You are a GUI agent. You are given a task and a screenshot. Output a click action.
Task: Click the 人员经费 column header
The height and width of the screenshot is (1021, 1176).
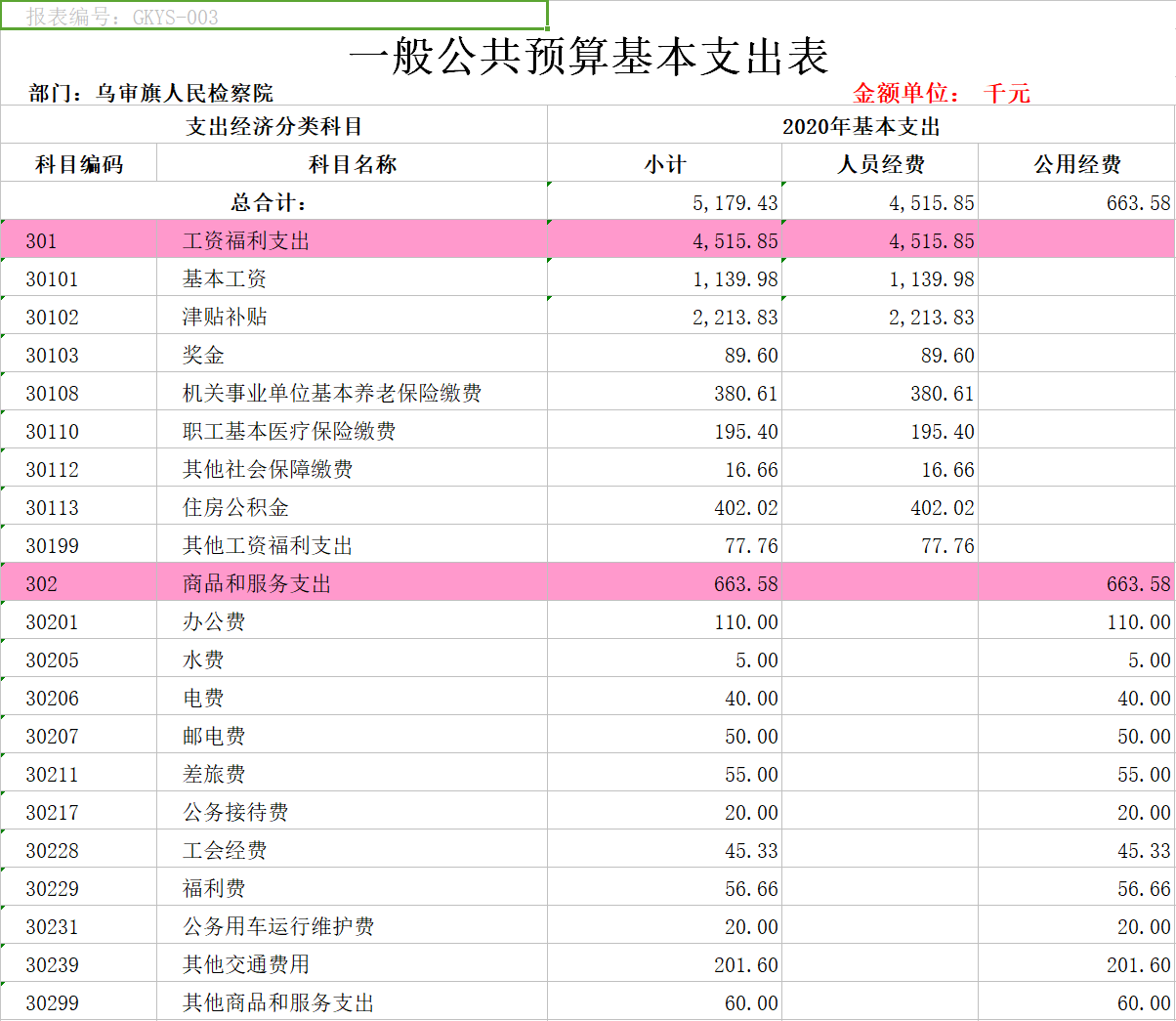tap(881, 163)
